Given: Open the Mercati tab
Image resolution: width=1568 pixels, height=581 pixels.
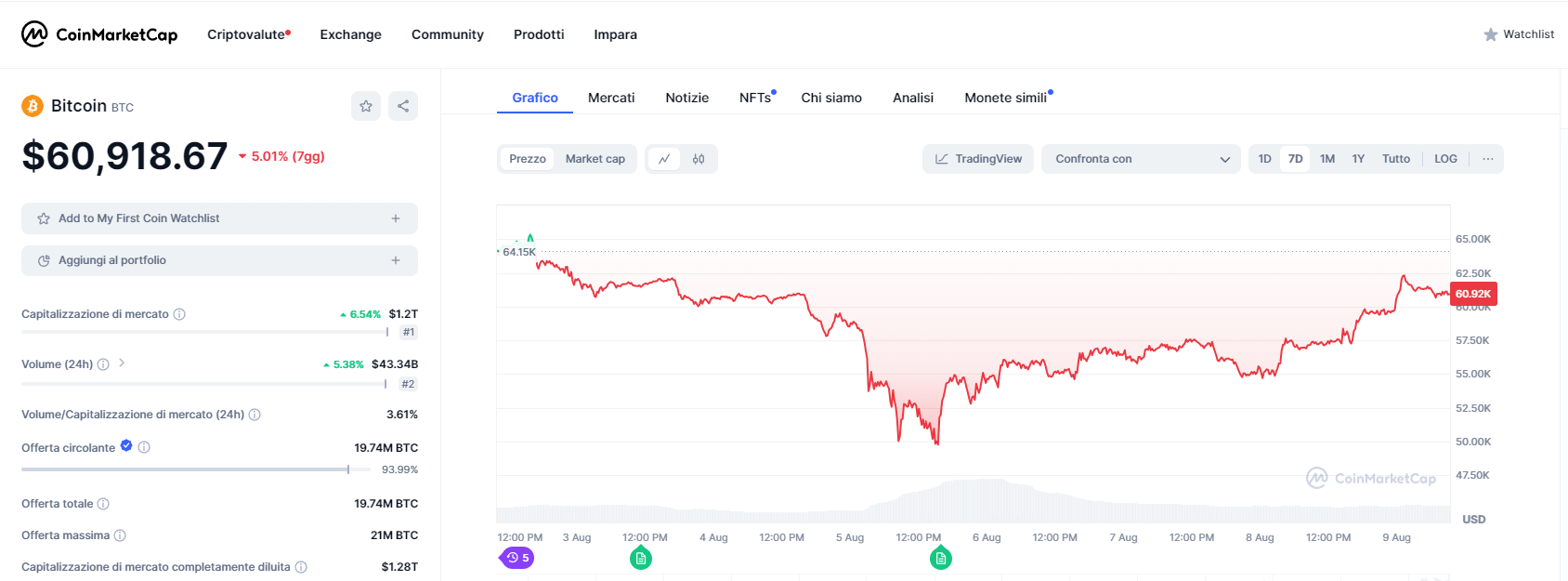Looking at the screenshot, I should click(x=611, y=98).
